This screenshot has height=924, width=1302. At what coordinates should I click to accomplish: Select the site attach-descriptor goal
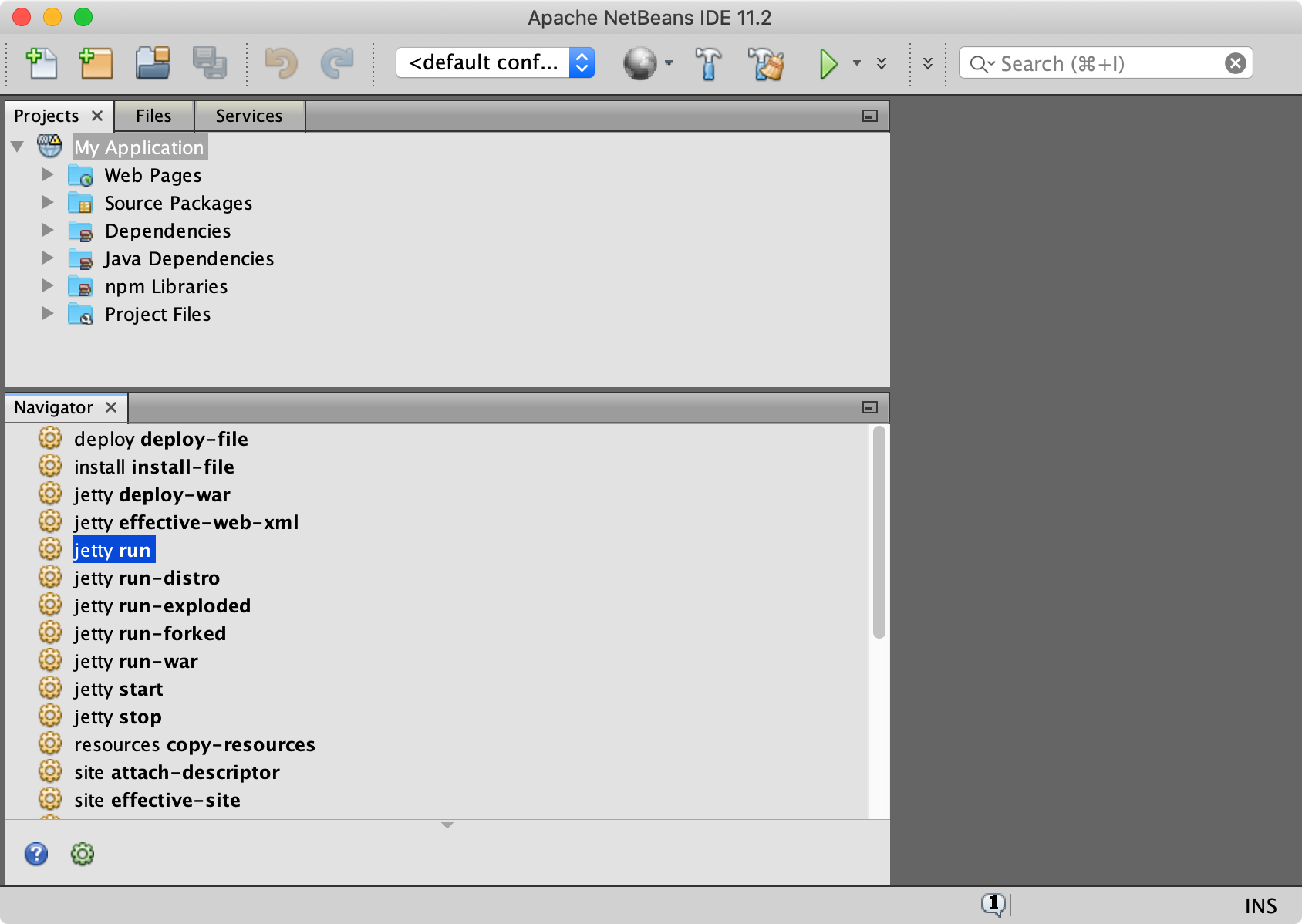[177, 773]
